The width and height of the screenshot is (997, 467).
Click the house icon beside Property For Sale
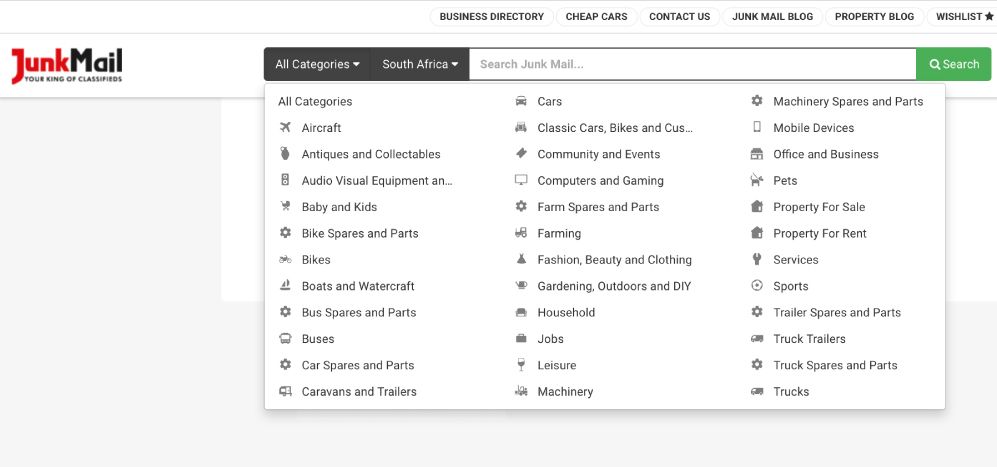tap(757, 206)
